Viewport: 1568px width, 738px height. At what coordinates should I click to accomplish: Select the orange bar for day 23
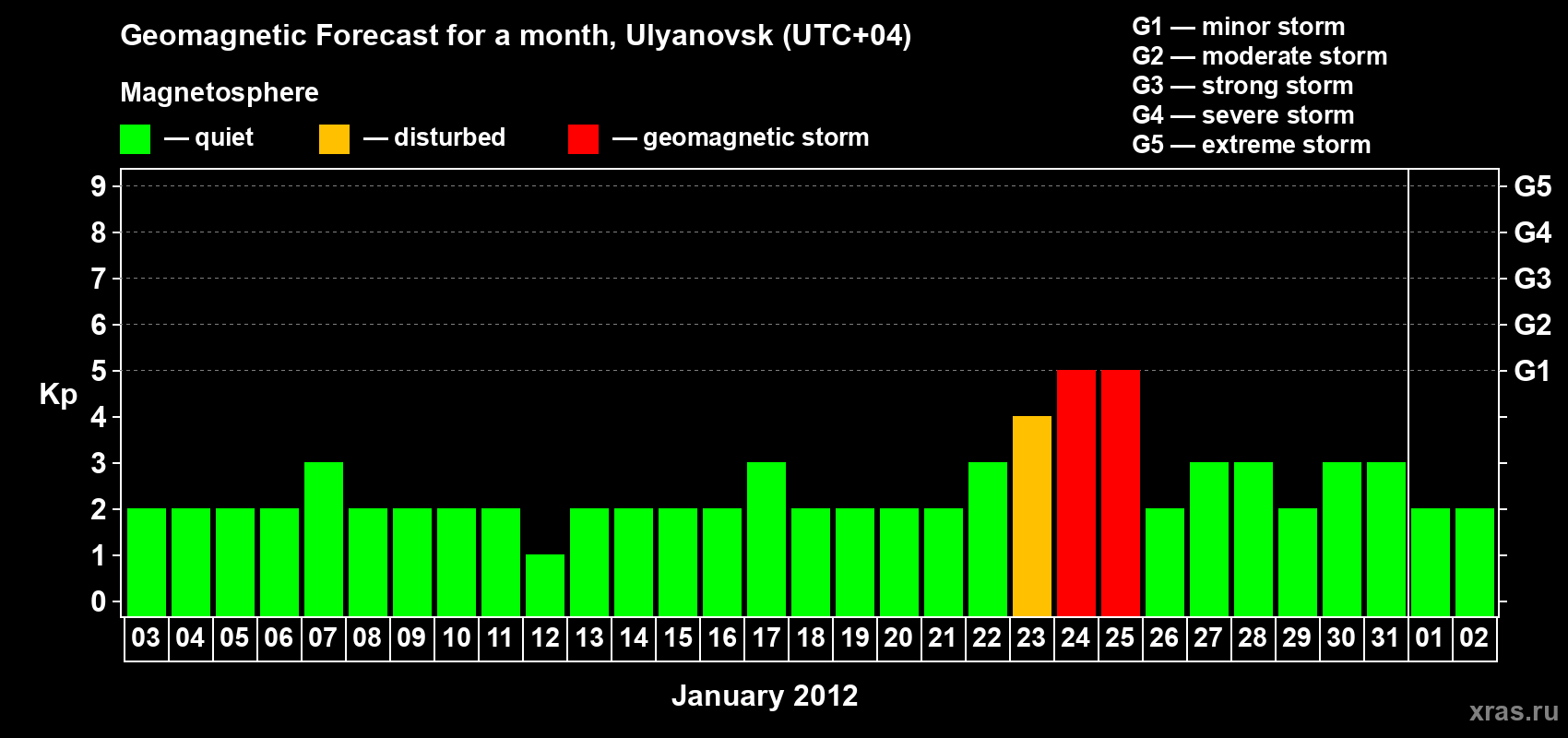pyautogui.click(x=1032, y=516)
